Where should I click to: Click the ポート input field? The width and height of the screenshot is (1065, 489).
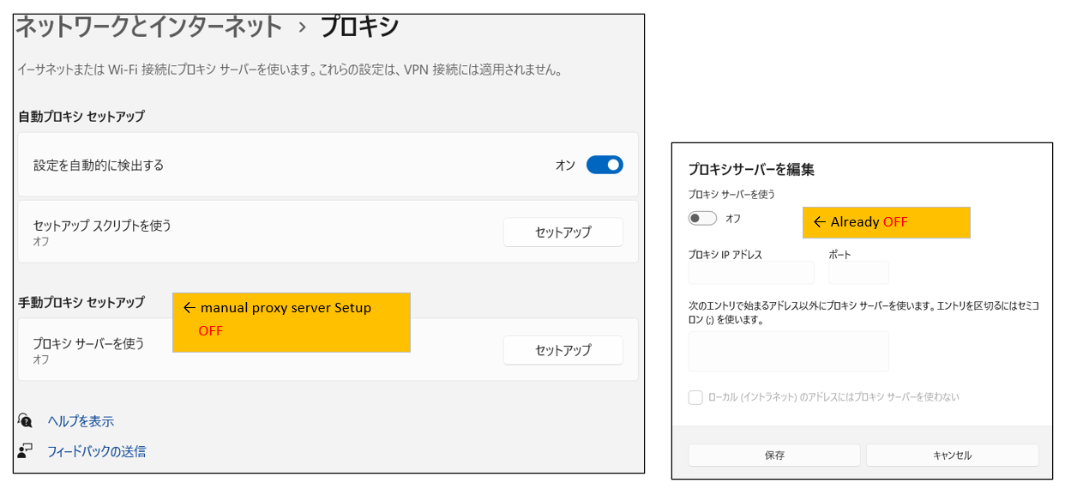tap(859, 272)
